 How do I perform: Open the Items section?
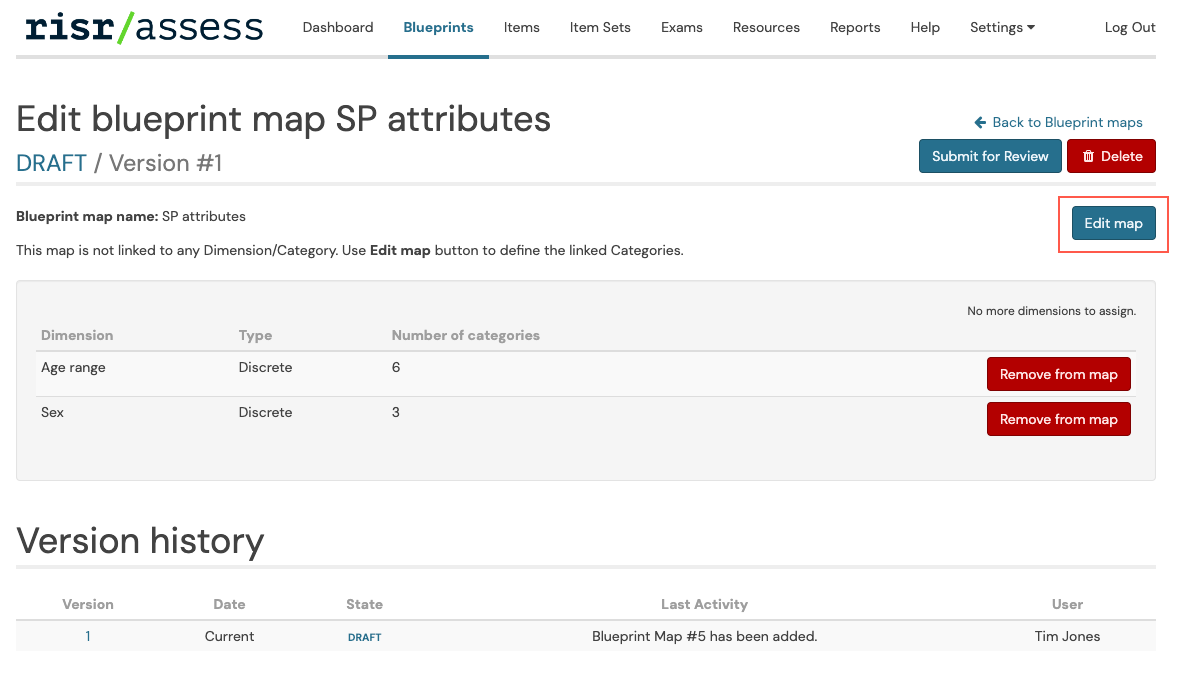(x=521, y=28)
